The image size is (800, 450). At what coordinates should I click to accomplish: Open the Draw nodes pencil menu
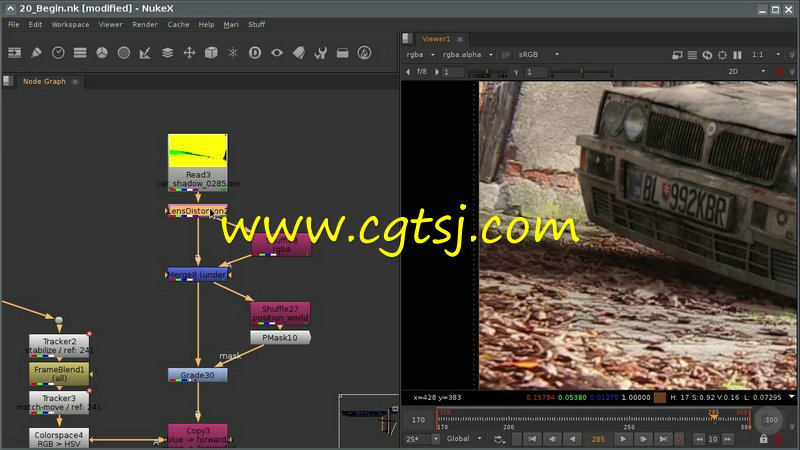tap(36, 53)
